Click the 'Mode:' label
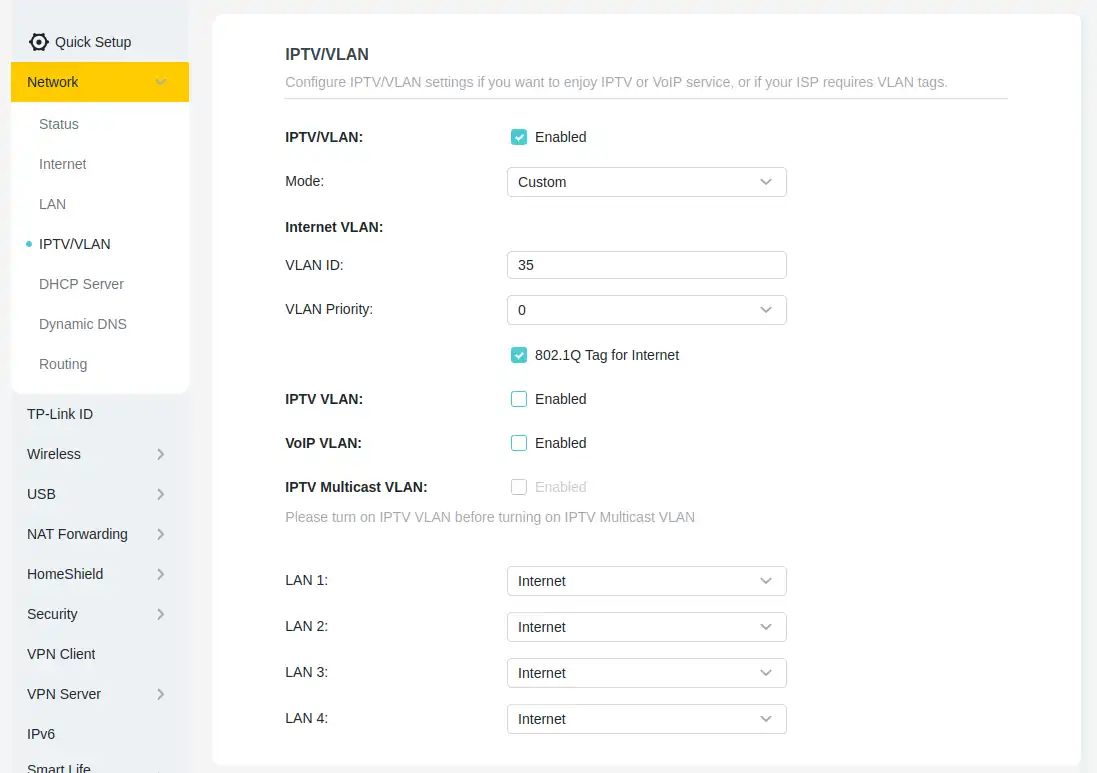This screenshot has width=1097, height=773. (304, 181)
